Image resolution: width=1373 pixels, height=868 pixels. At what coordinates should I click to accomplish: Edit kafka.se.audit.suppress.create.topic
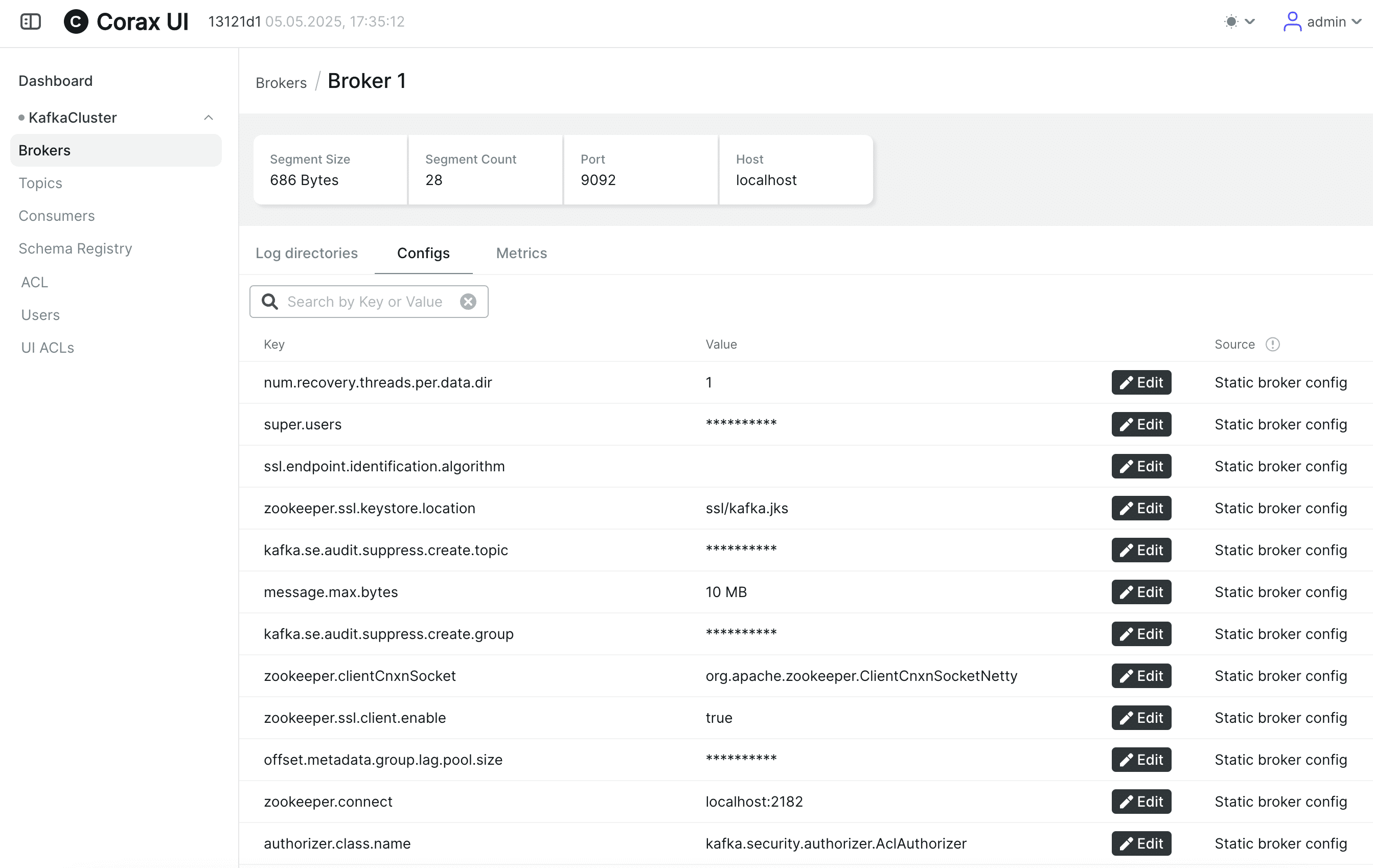coord(1141,551)
